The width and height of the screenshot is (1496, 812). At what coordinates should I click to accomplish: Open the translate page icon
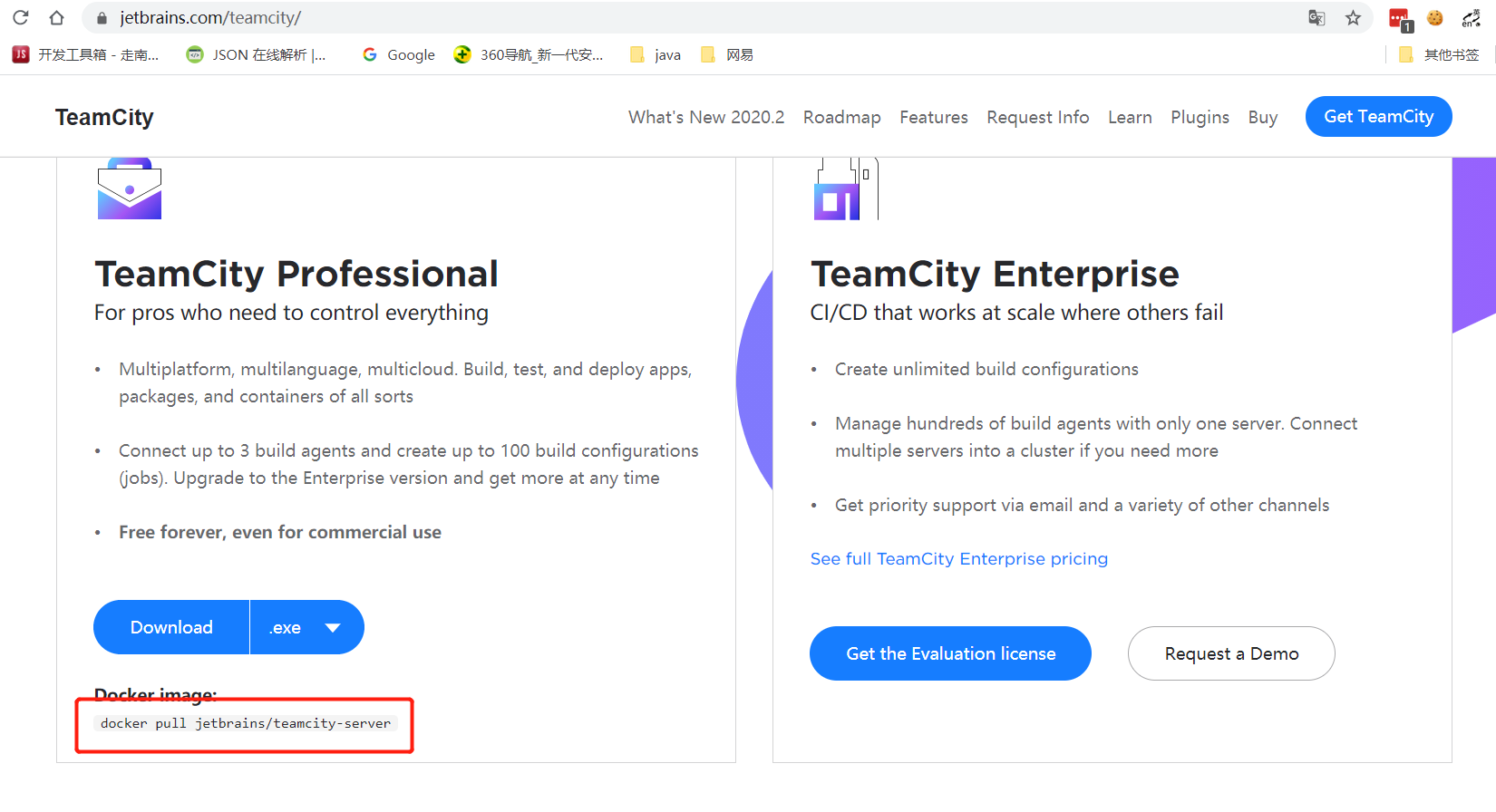tap(1316, 17)
